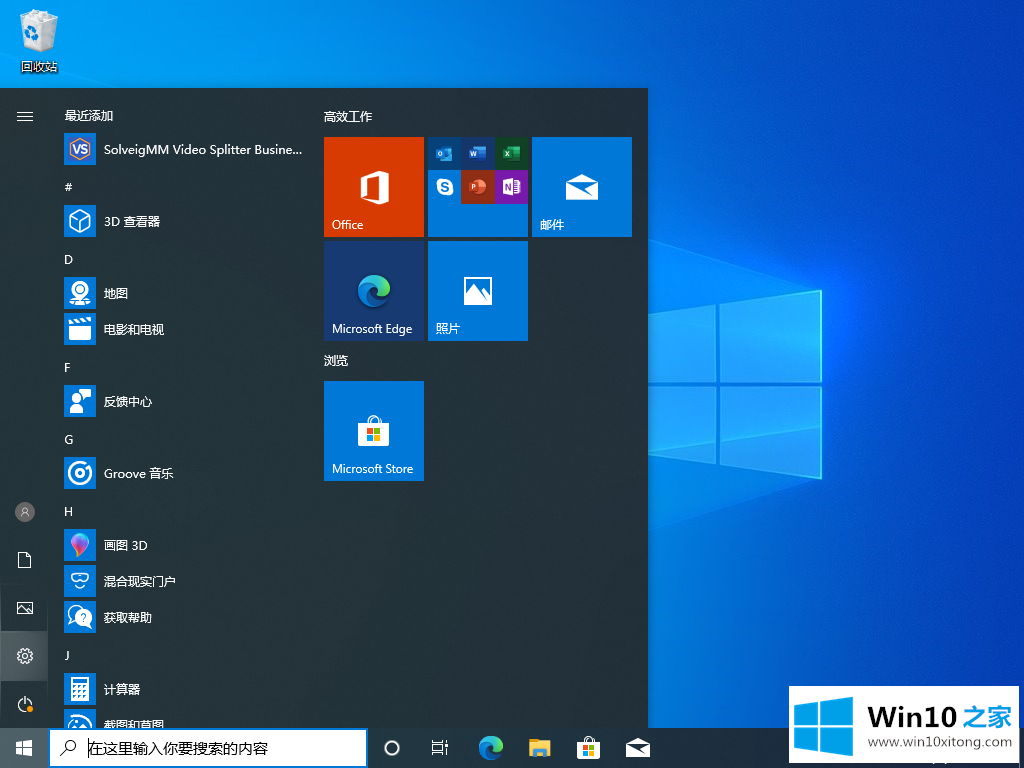The height and width of the screenshot is (768, 1024).
Task: Open the OneNote icon in tile group
Action: tap(511, 187)
